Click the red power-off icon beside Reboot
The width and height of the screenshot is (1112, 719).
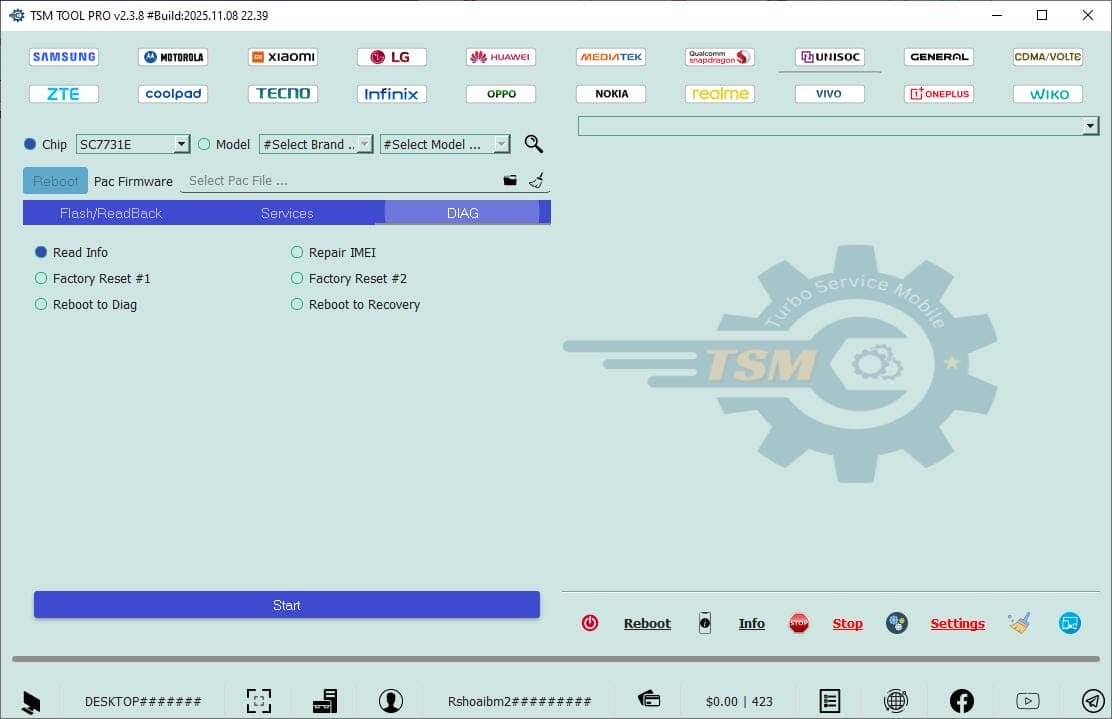point(590,622)
